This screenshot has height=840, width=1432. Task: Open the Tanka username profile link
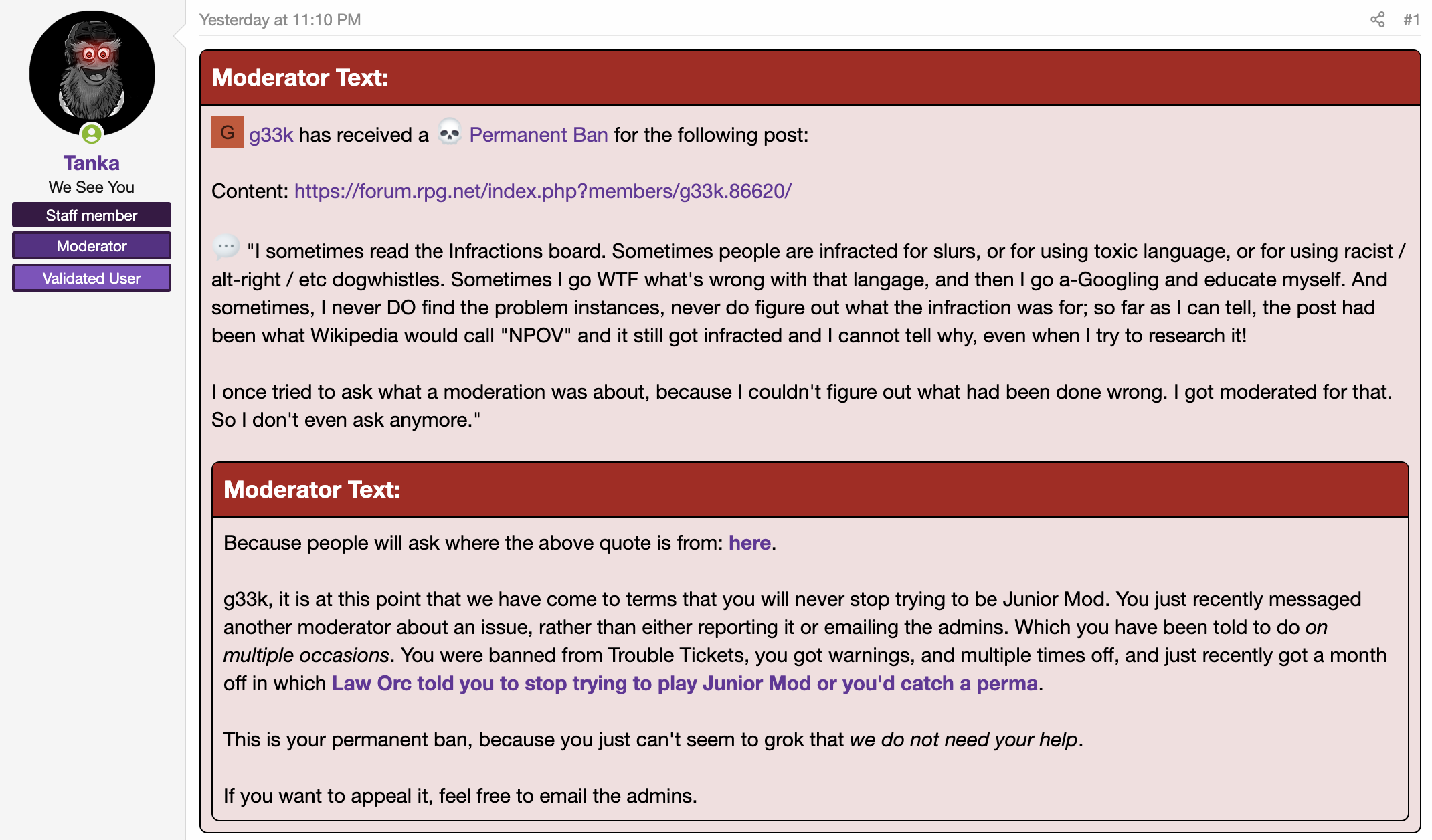[92, 163]
